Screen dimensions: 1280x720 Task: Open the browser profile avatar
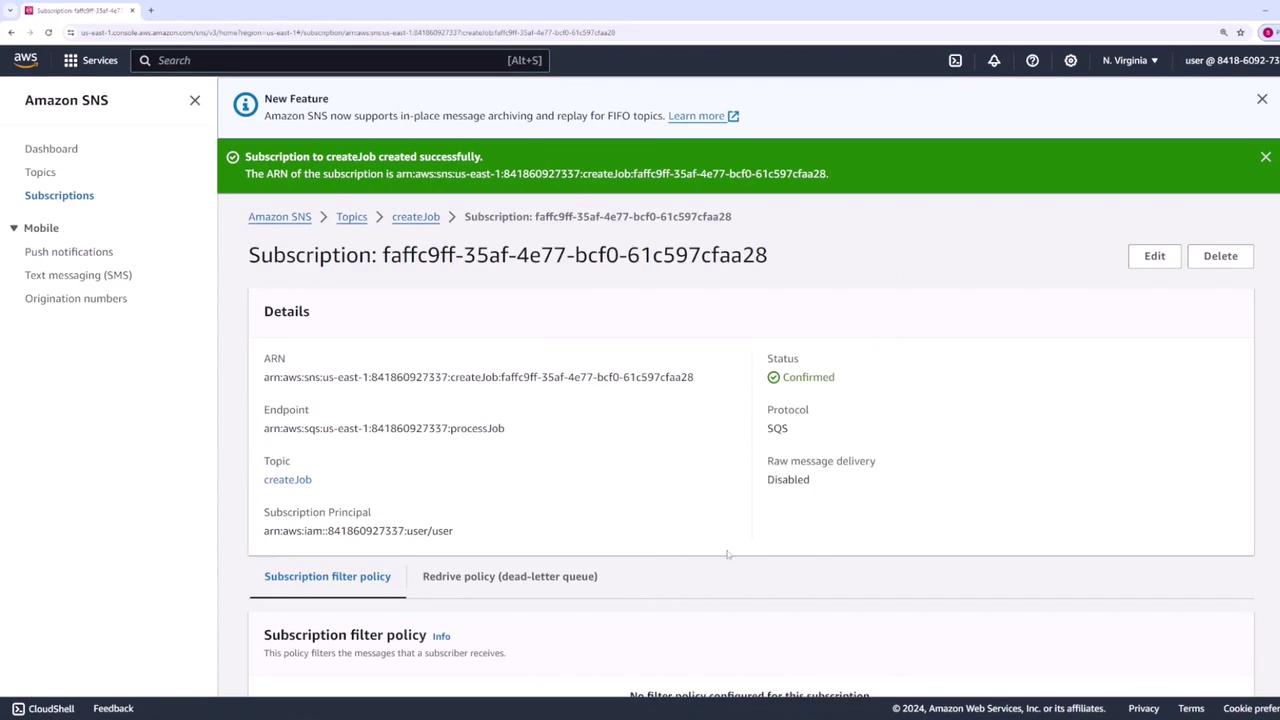1268,32
